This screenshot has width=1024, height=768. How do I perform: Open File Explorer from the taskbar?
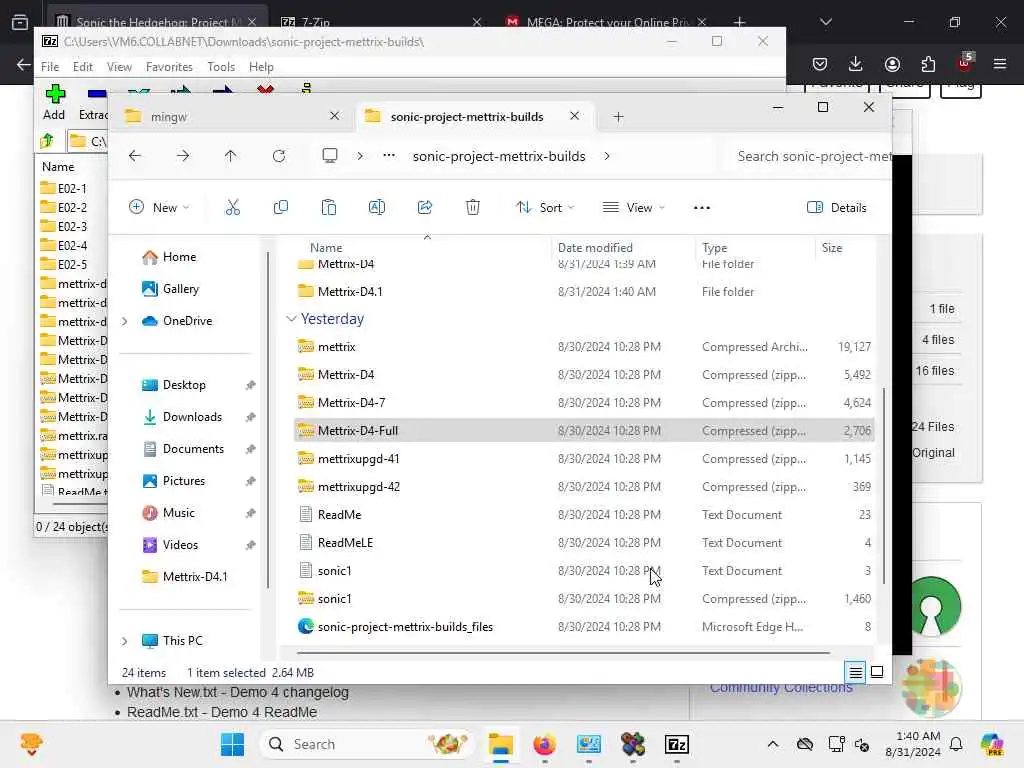click(501, 744)
